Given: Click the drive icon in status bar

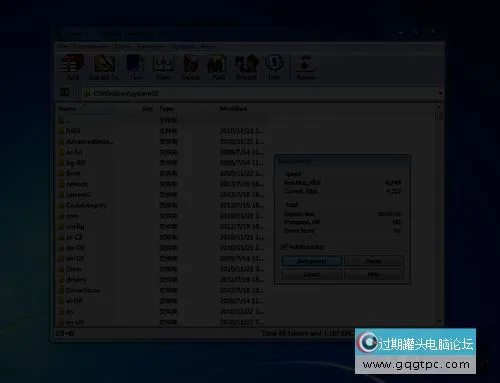Looking at the screenshot, I should pyautogui.click(x=60, y=333).
